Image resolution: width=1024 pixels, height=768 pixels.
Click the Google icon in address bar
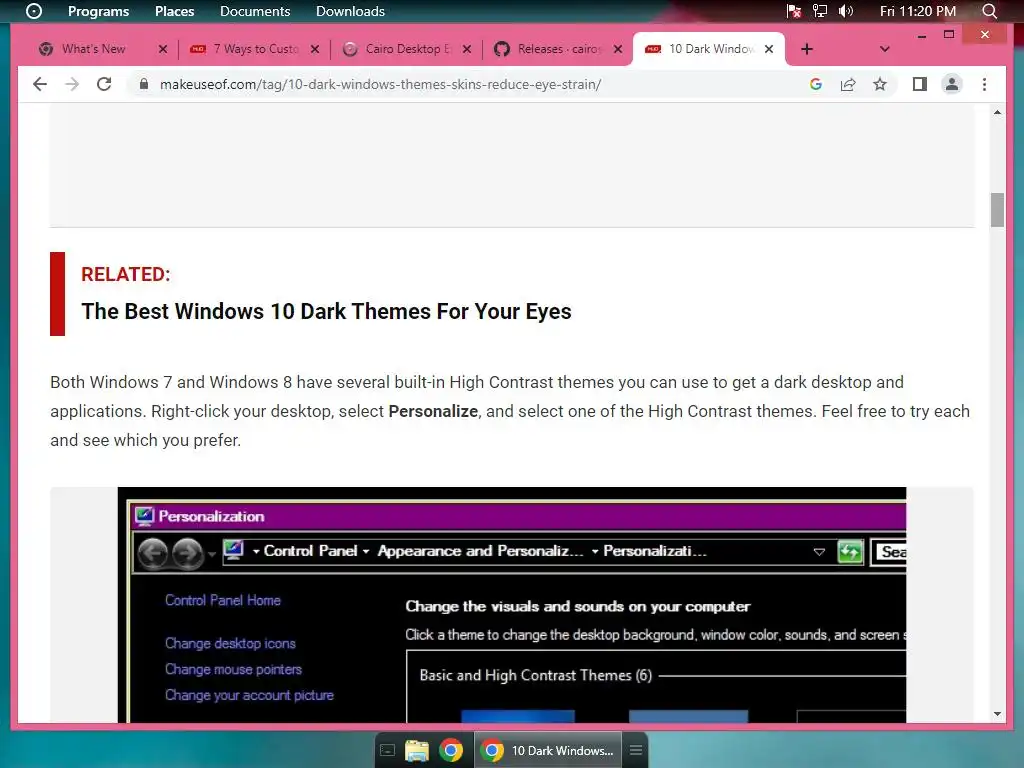(x=816, y=84)
